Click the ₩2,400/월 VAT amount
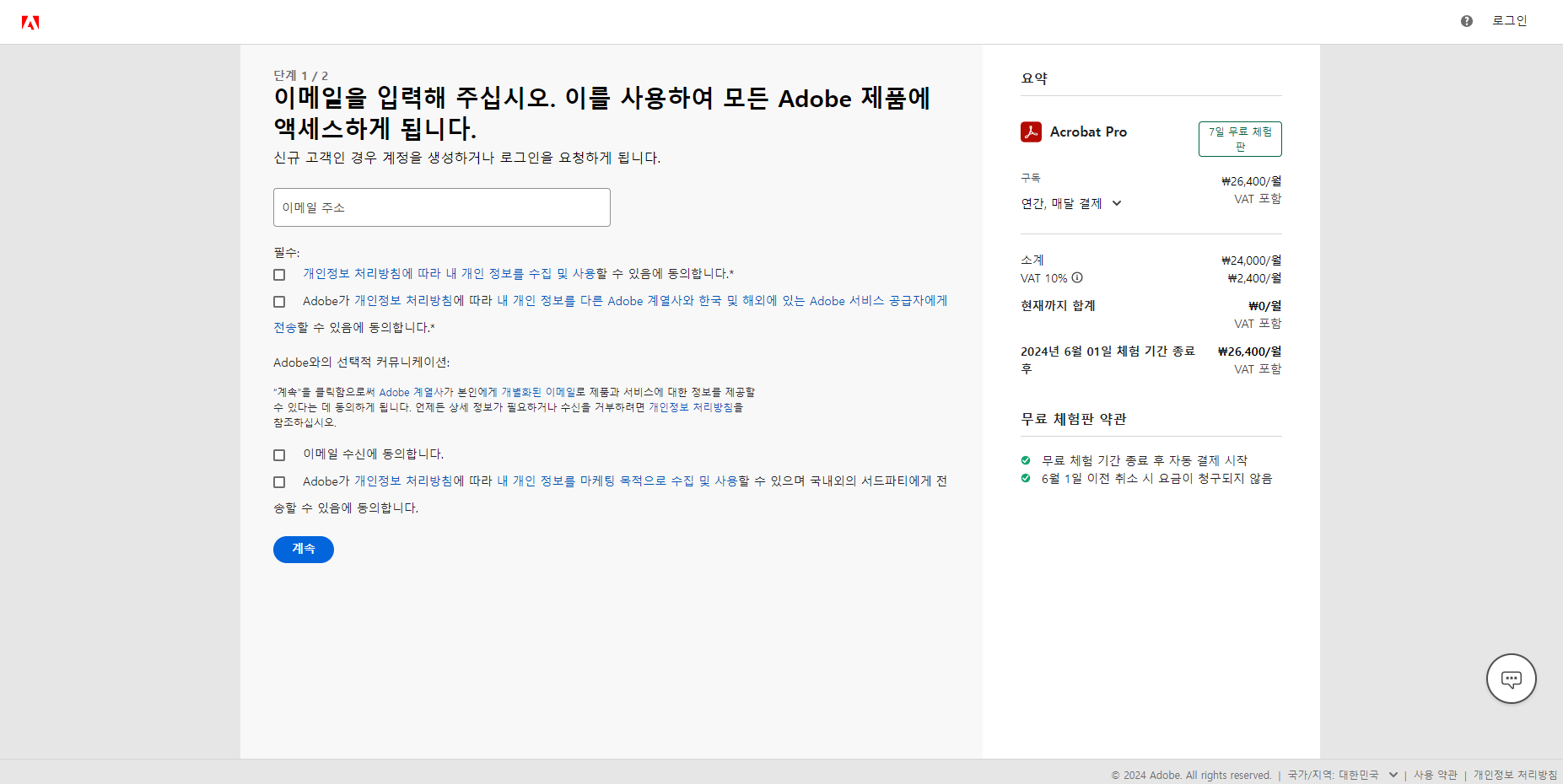 [1254, 278]
